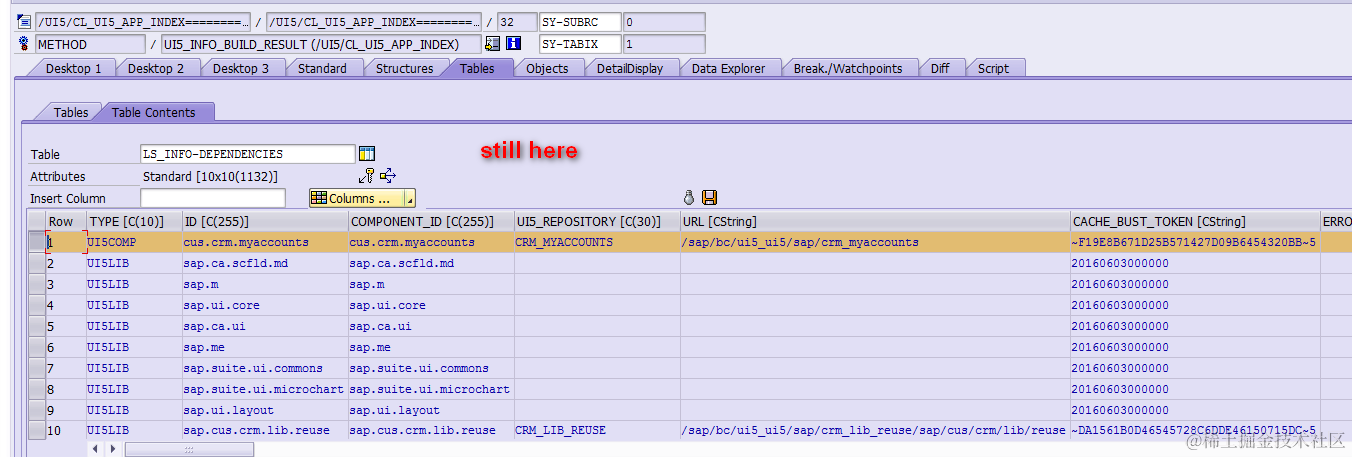Click the ID [C(255)] column header
Viewport: 1352px width, 457px height.
[x=264, y=221]
